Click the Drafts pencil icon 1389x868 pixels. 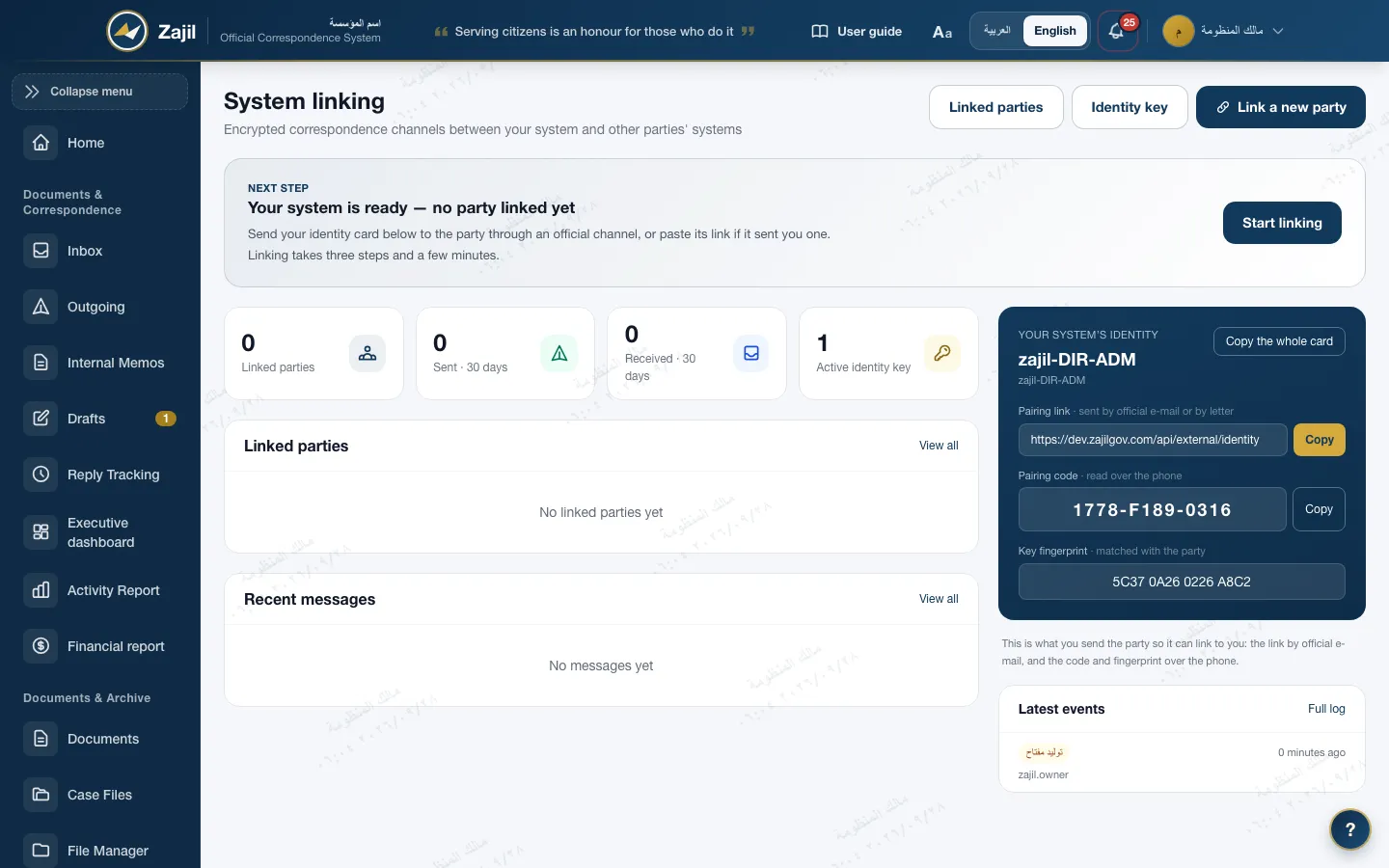41,419
